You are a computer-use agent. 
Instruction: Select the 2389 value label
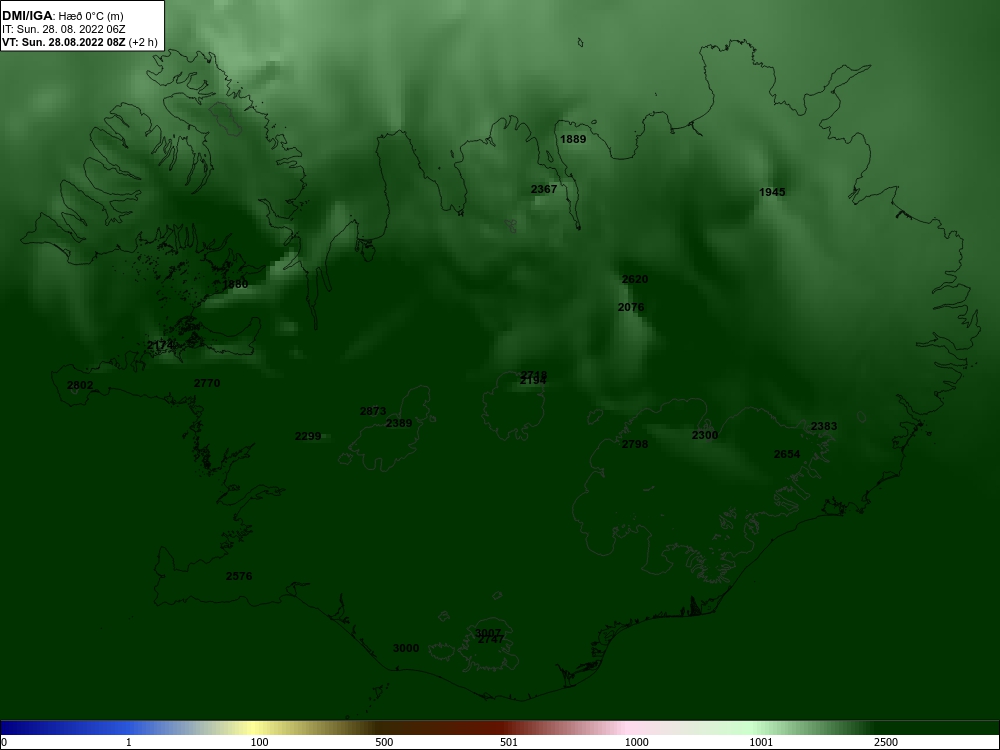pyautogui.click(x=399, y=423)
